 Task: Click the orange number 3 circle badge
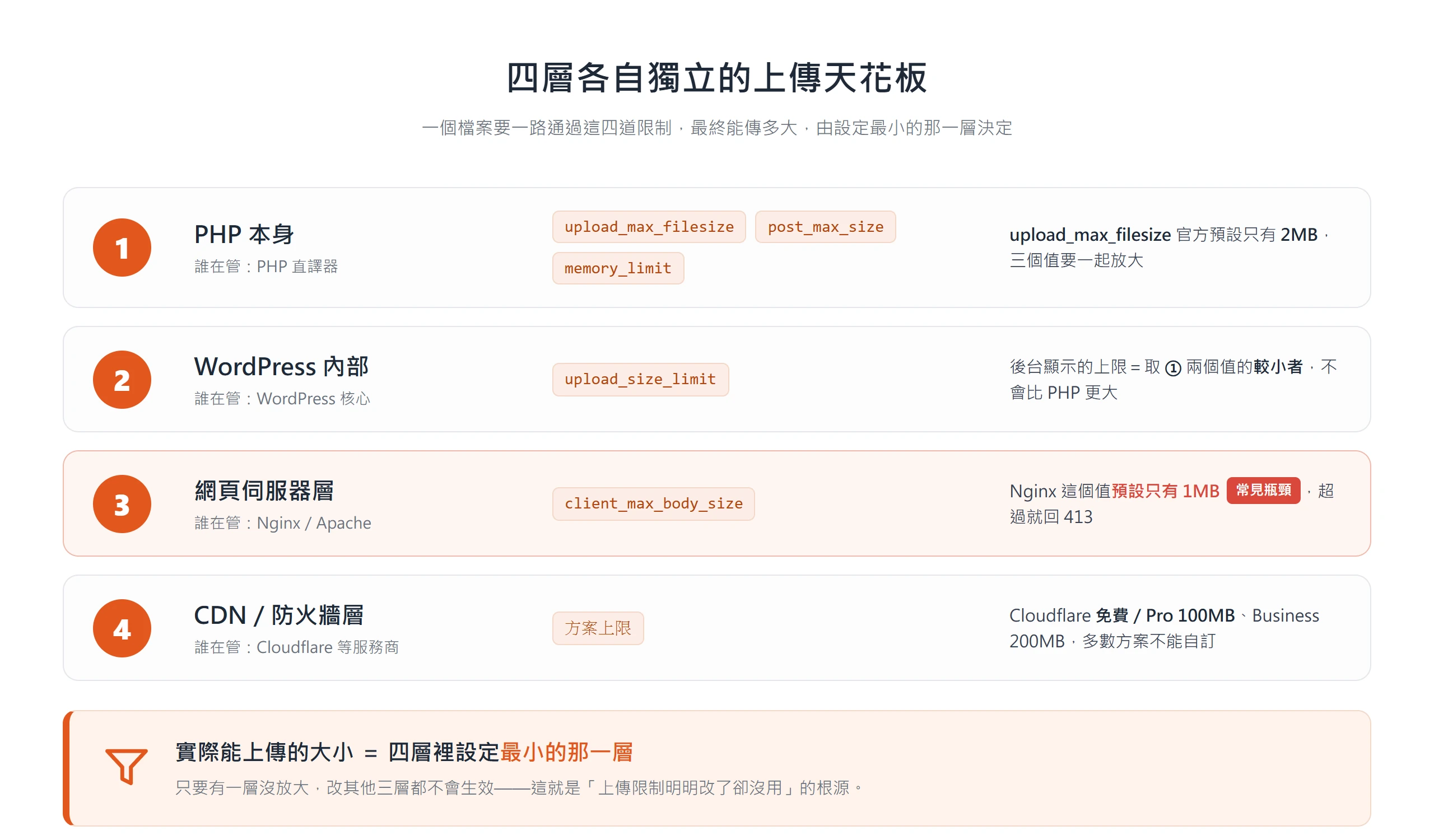(122, 504)
